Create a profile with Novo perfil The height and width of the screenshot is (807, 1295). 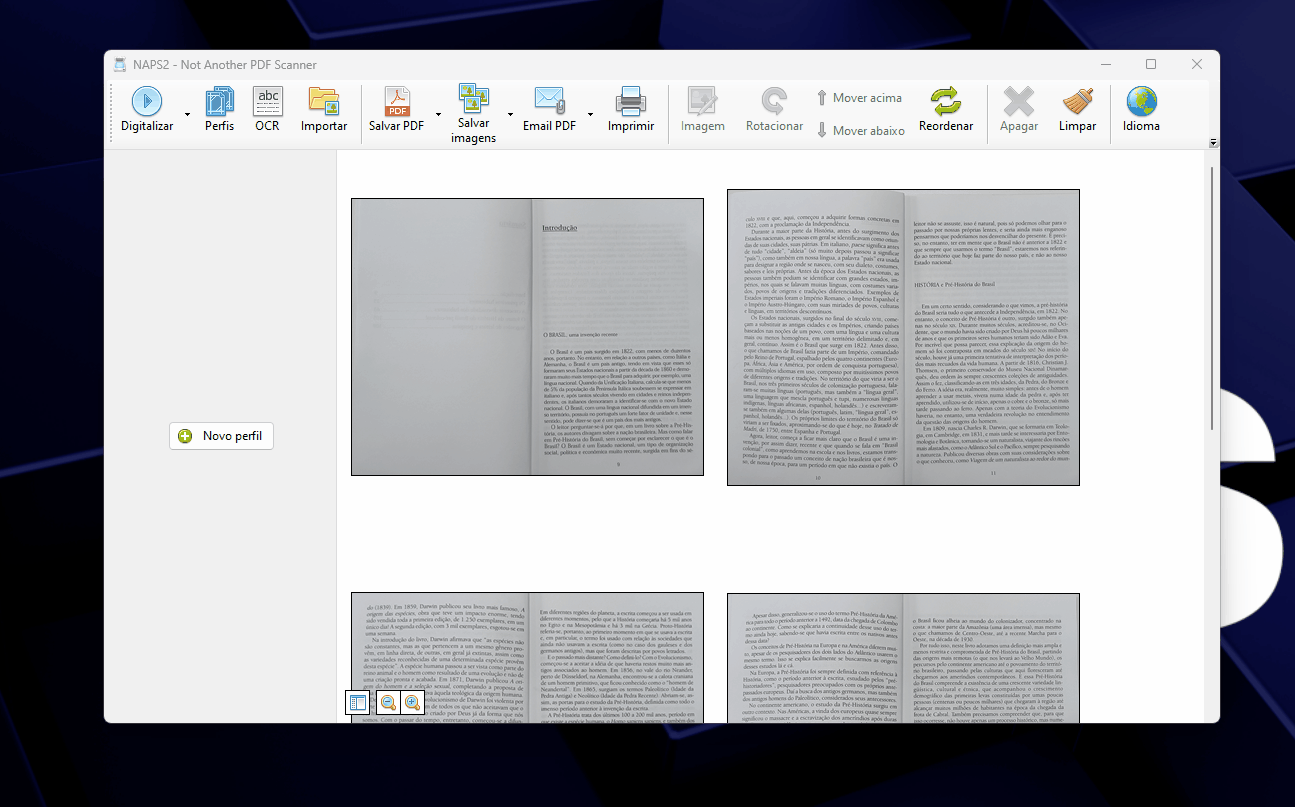click(222, 436)
